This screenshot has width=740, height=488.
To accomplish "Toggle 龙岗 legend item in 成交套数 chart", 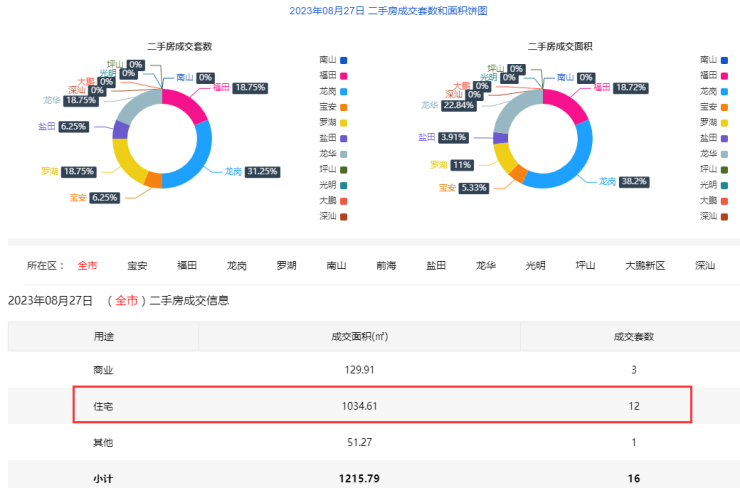I will 333,91.
